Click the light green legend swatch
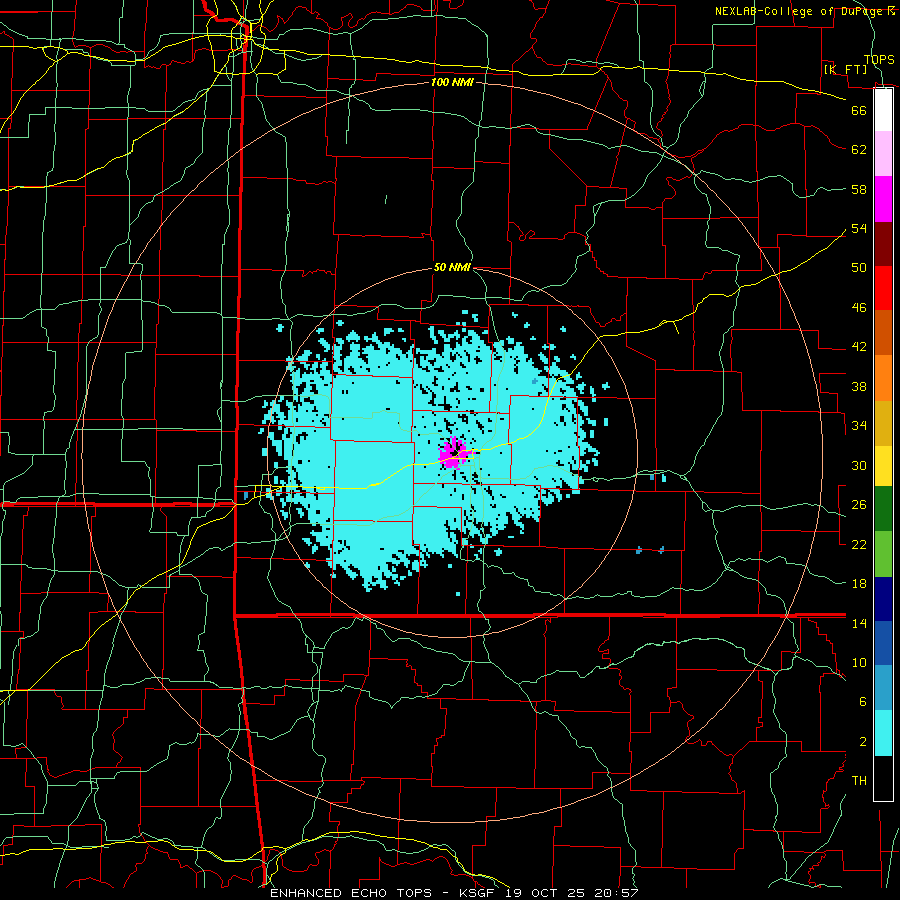Viewport: 900px width, 900px height. [x=883, y=554]
